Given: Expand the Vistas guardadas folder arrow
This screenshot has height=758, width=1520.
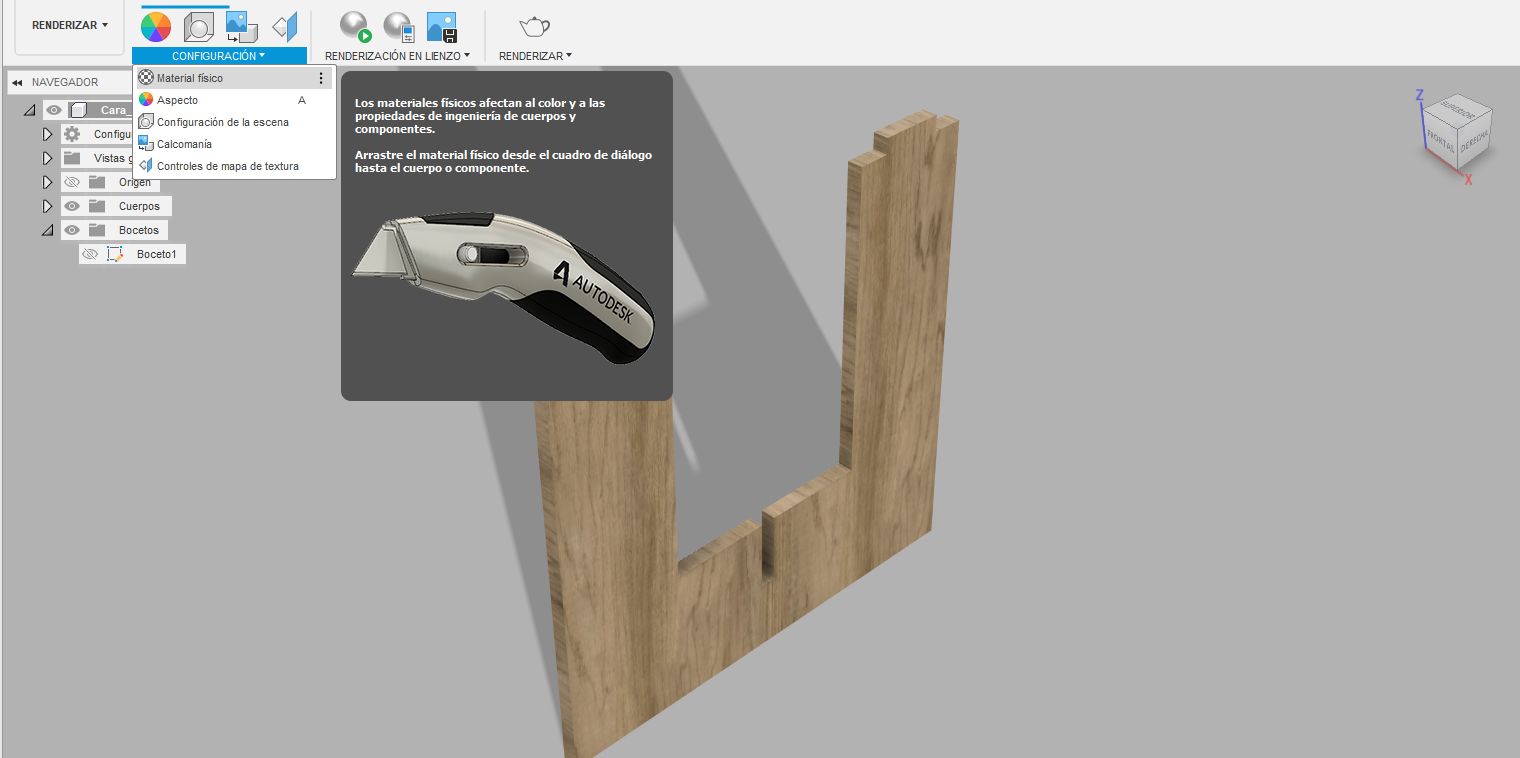Looking at the screenshot, I should pyautogui.click(x=47, y=157).
